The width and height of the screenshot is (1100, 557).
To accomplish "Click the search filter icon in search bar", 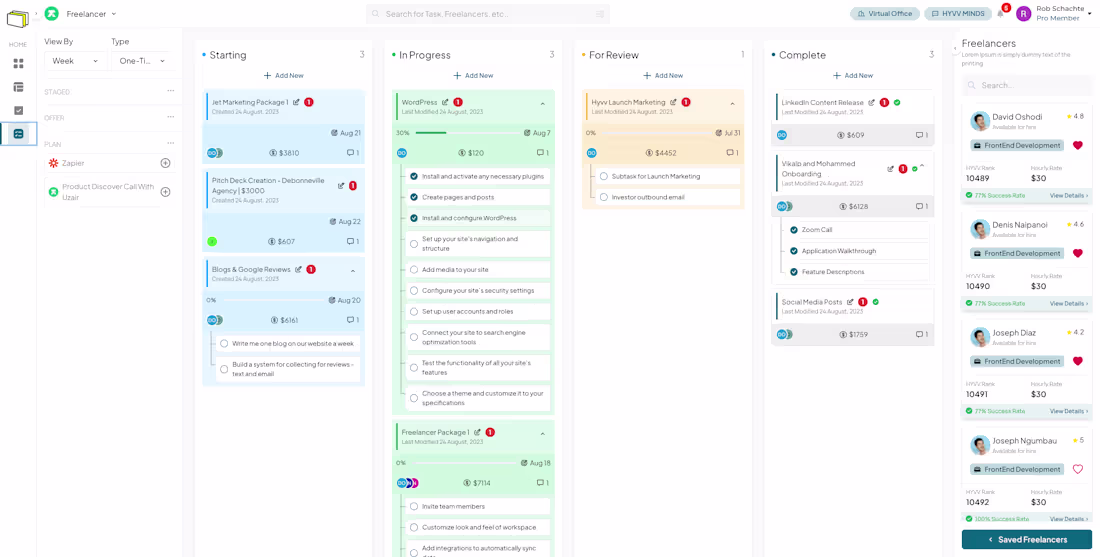I will point(600,14).
